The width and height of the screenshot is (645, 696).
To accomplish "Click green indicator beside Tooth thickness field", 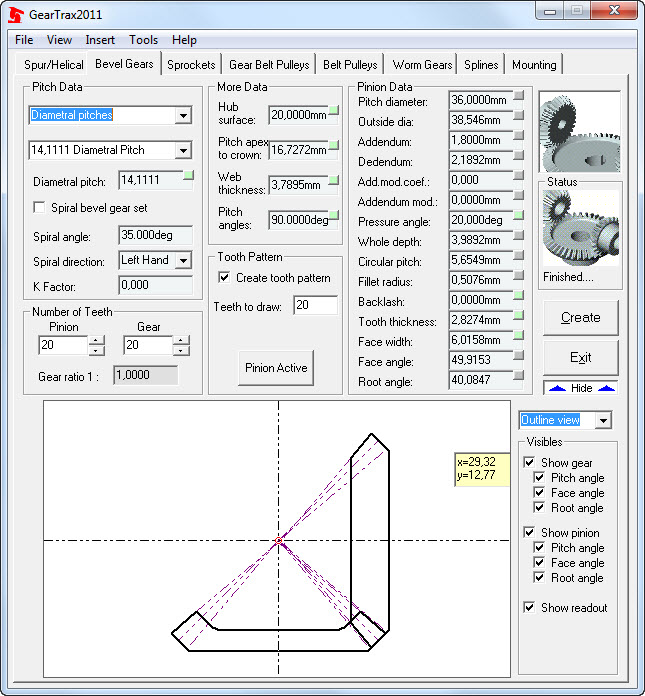I will click(518, 316).
